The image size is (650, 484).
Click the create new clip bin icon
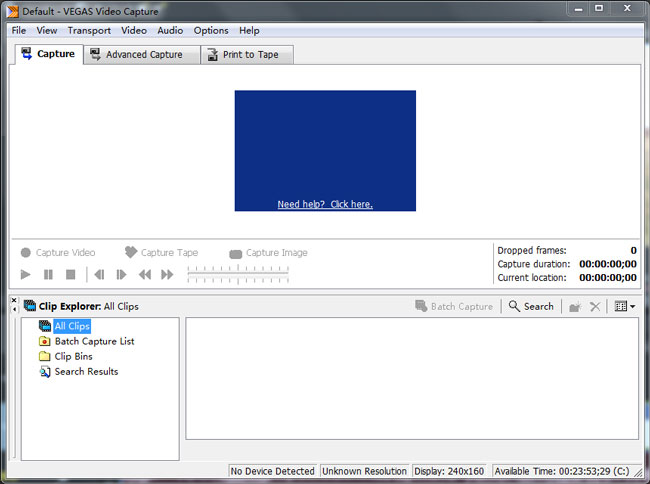click(x=575, y=307)
